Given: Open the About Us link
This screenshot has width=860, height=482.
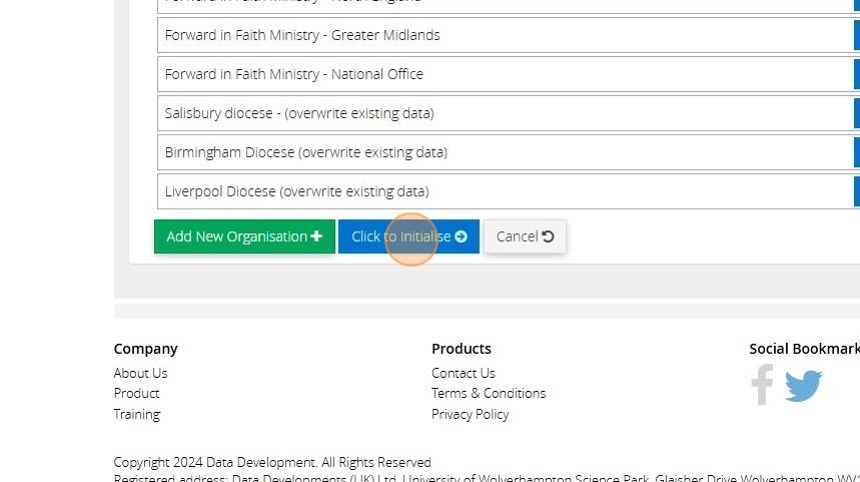Looking at the screenshot, I should pyautogui.click(x=140, y=373).
